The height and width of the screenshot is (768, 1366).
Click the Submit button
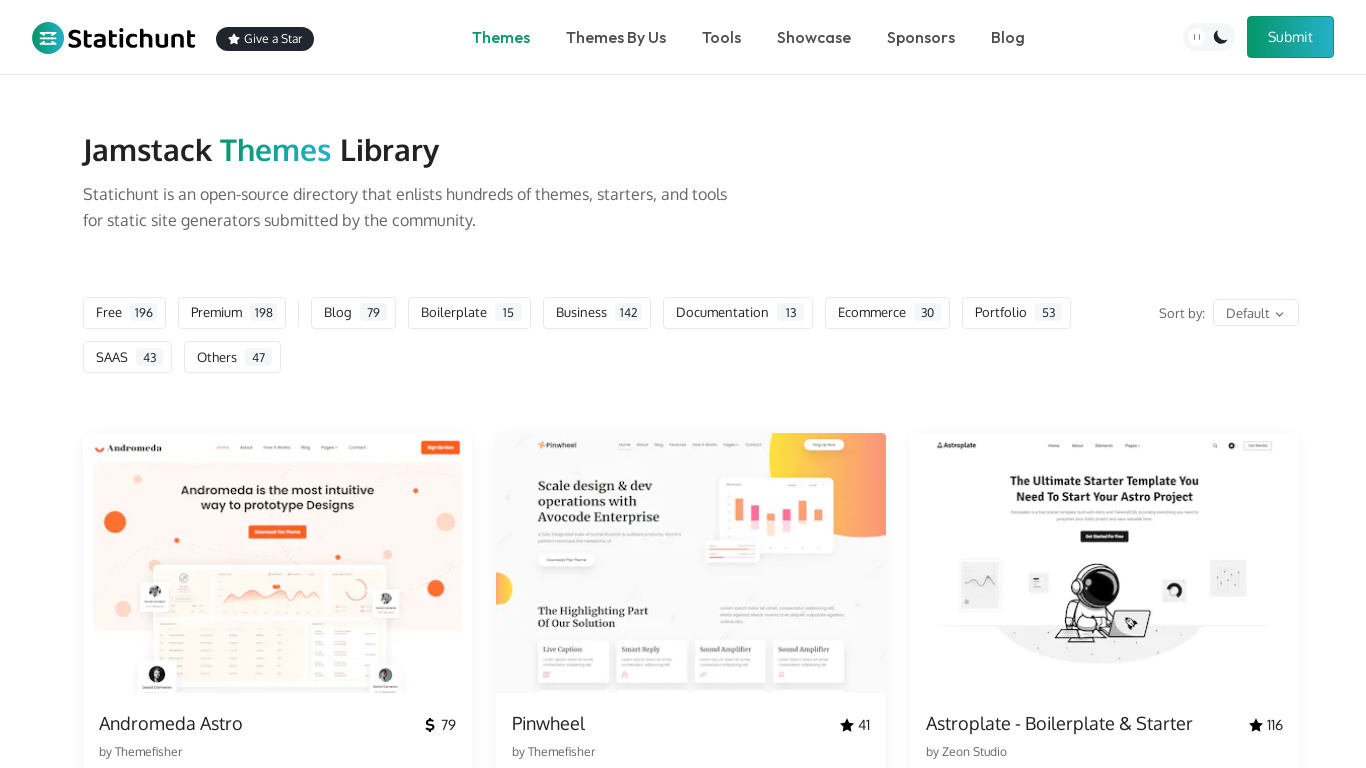click(x=1290, y=37)
